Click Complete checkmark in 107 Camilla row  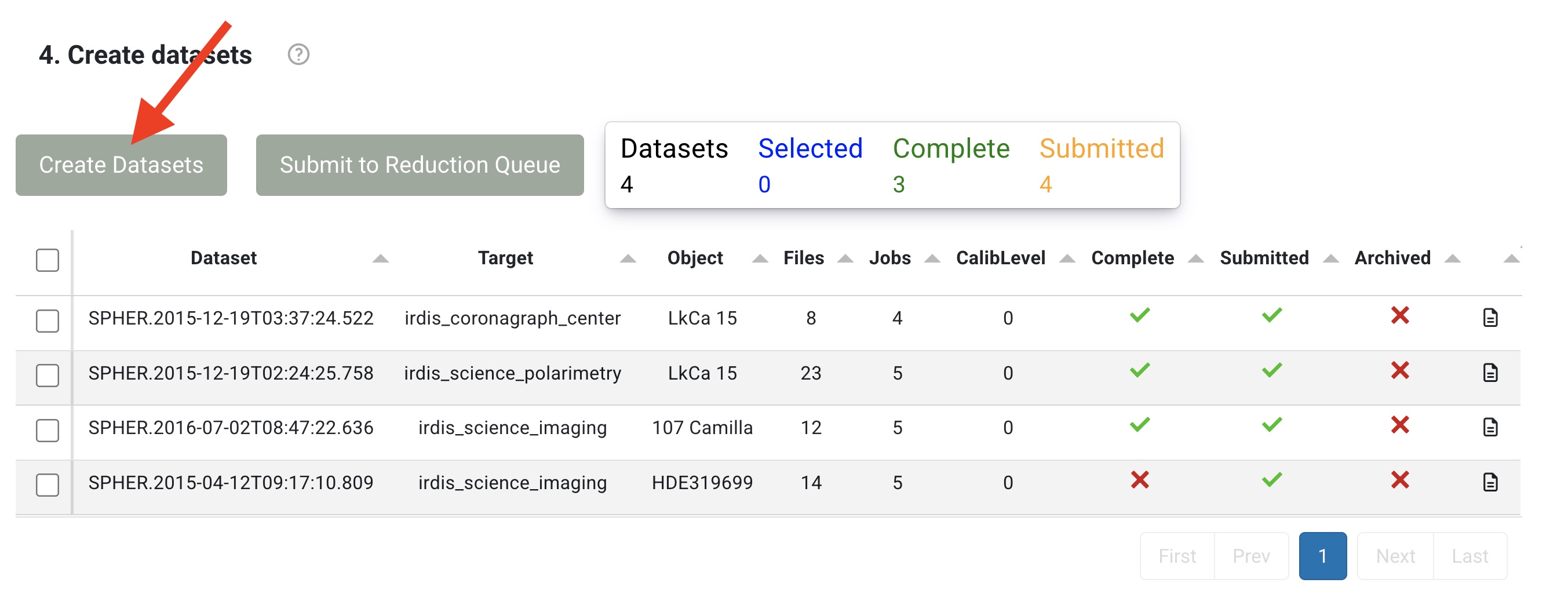(x=1139, y=424)
